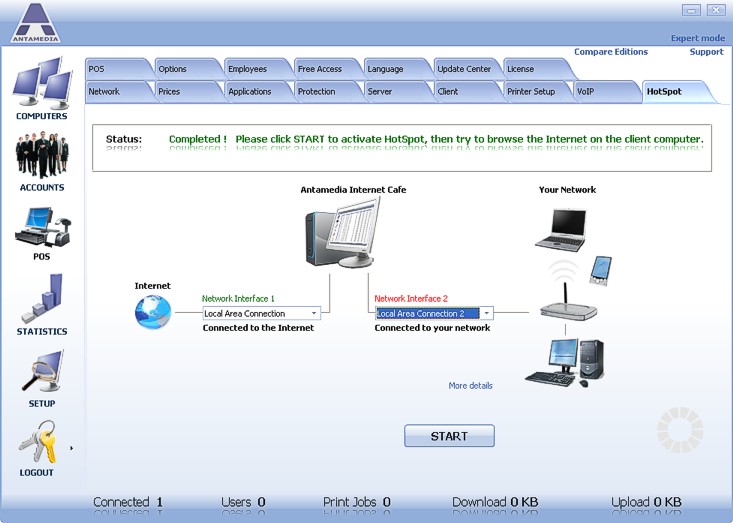The image size is (733, 523).
Task: Close the Antamedia window
Action: (716, 10)
